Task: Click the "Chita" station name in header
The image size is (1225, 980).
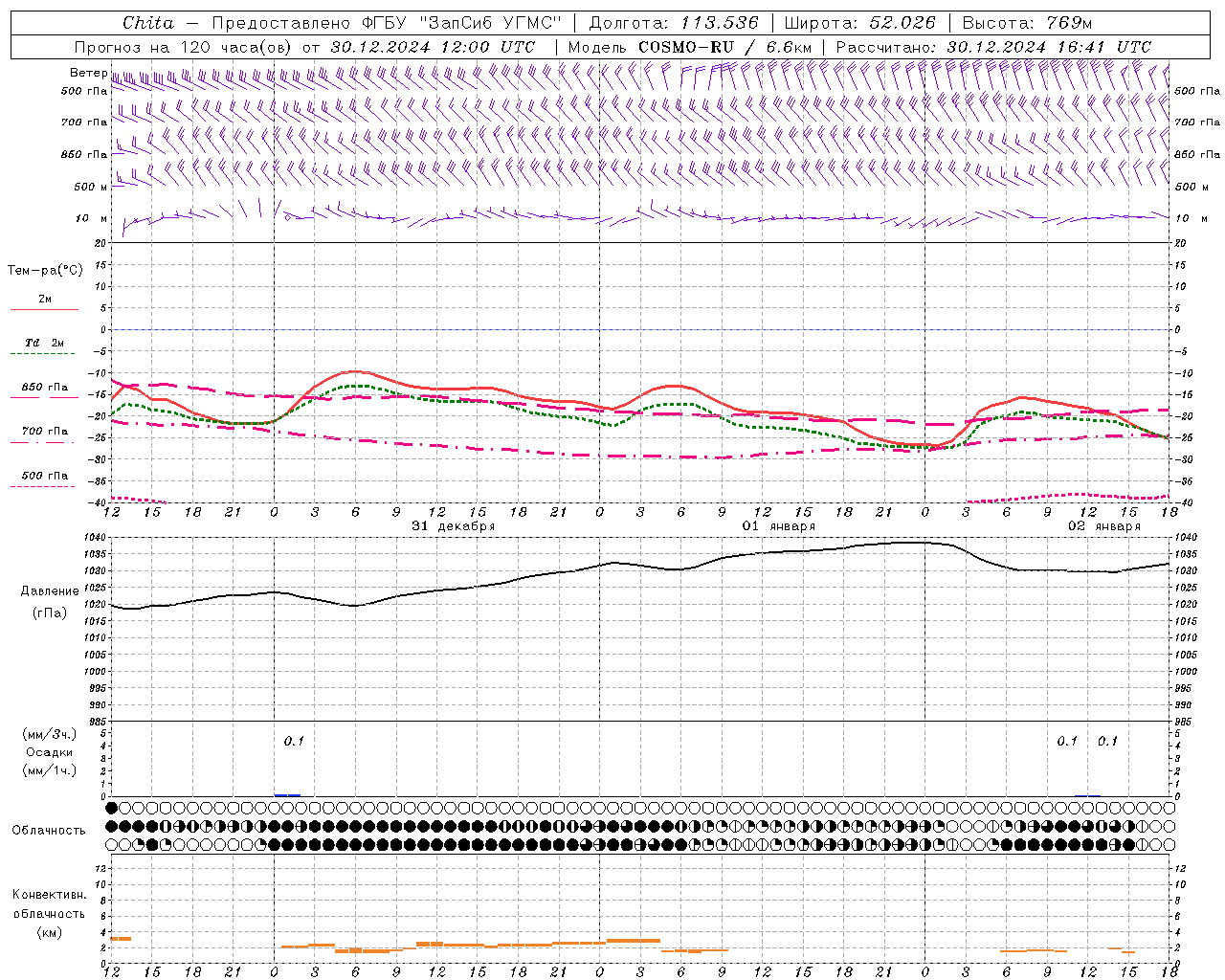Action: [148, 23]
